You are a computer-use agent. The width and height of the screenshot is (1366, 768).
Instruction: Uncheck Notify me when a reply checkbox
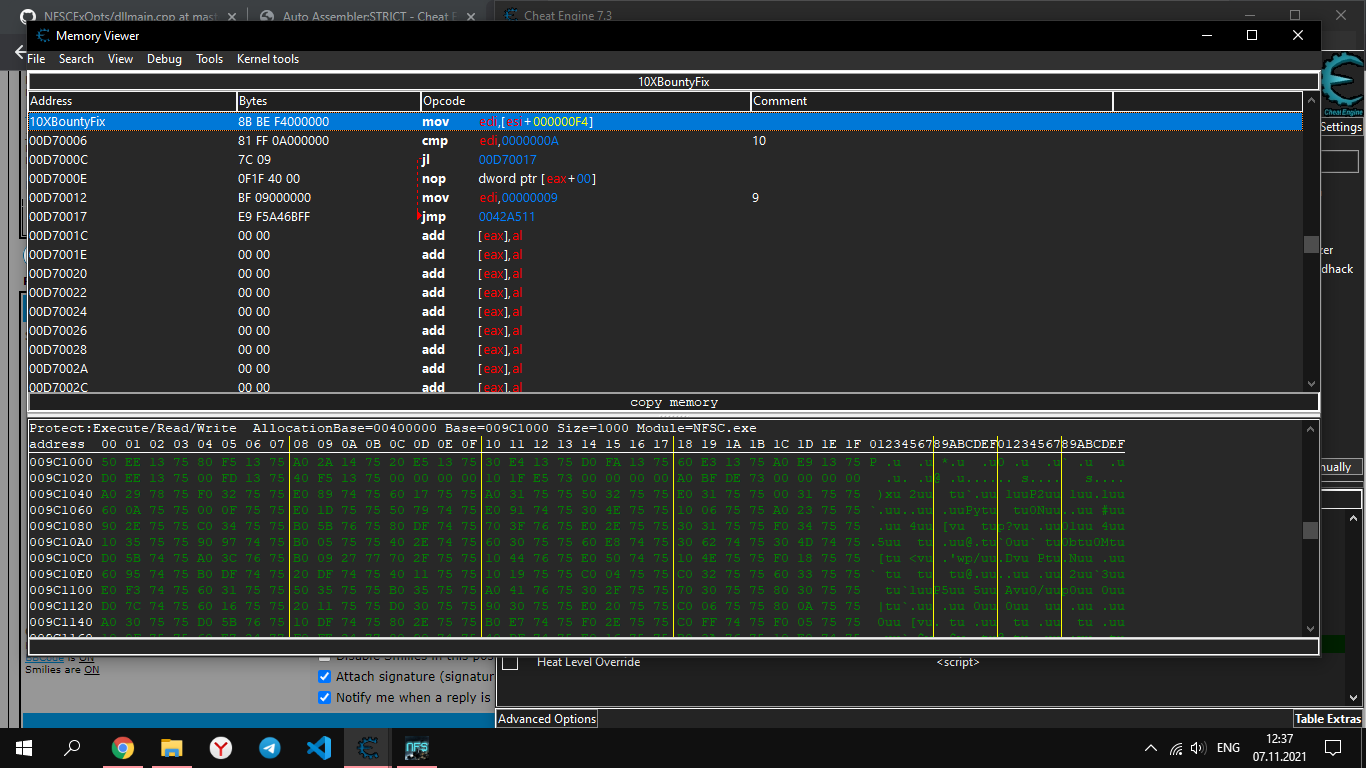324,697
